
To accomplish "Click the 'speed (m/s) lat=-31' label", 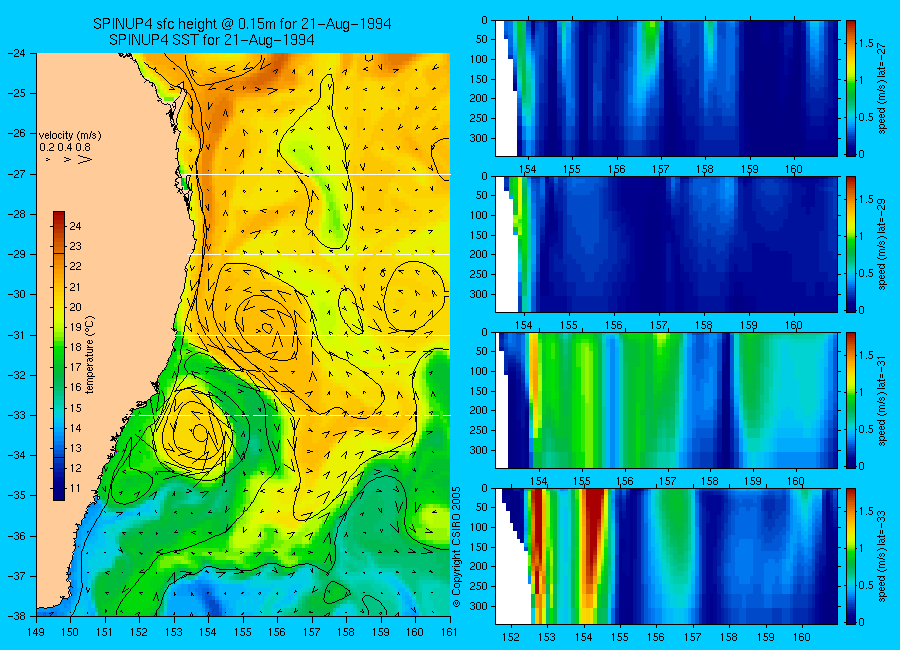I will (883, 400).
